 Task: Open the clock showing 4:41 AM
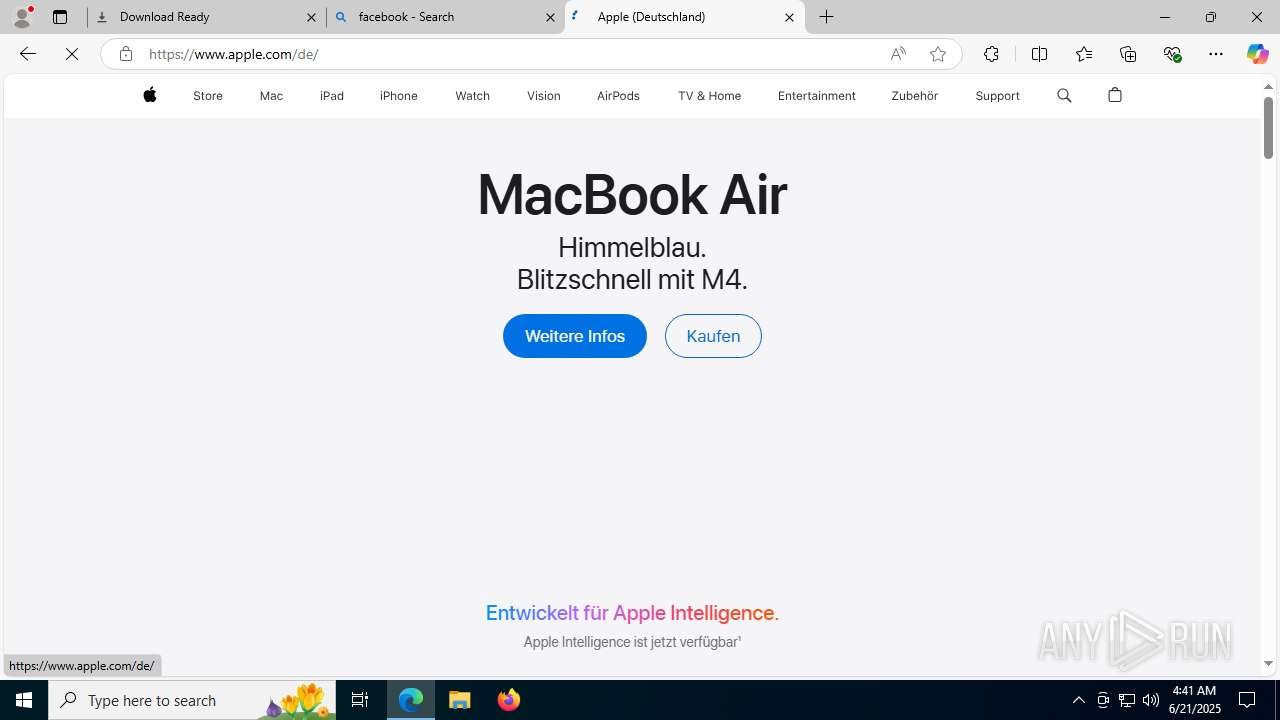tap(1194, 700)
